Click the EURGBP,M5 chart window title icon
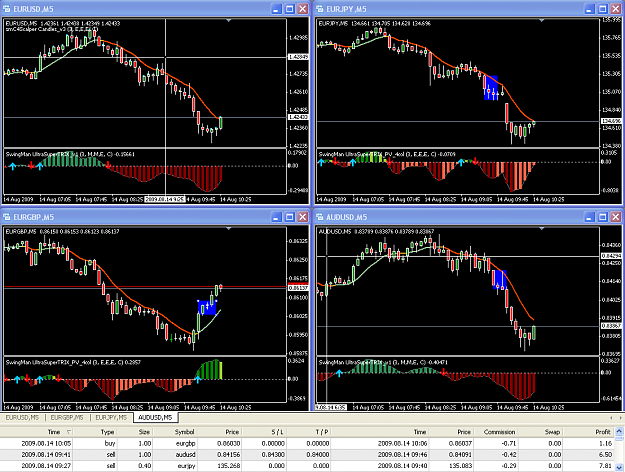Viewport: 625px width, 472px height. tap(6, 217)
